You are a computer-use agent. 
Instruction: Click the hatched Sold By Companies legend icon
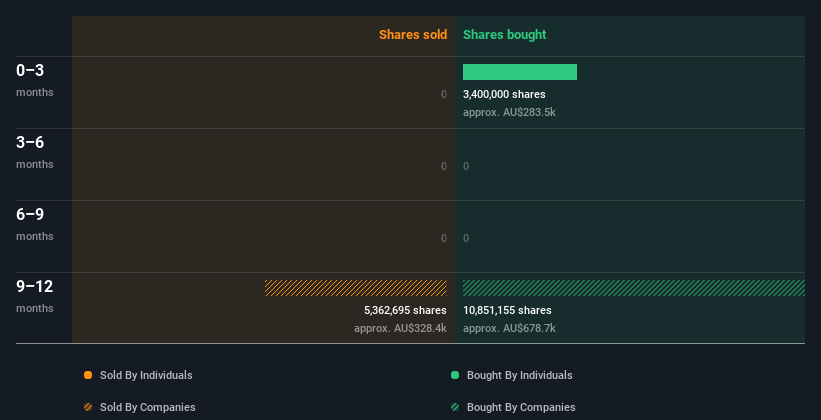(x=88, y=407)
